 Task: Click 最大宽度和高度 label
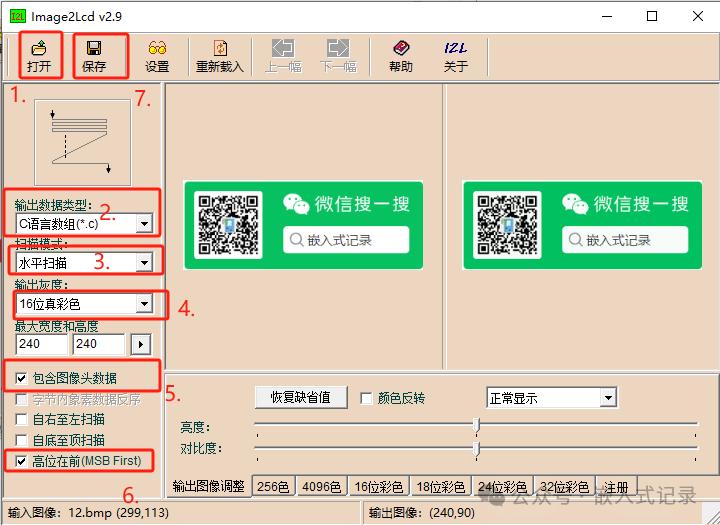coord(56,327)
